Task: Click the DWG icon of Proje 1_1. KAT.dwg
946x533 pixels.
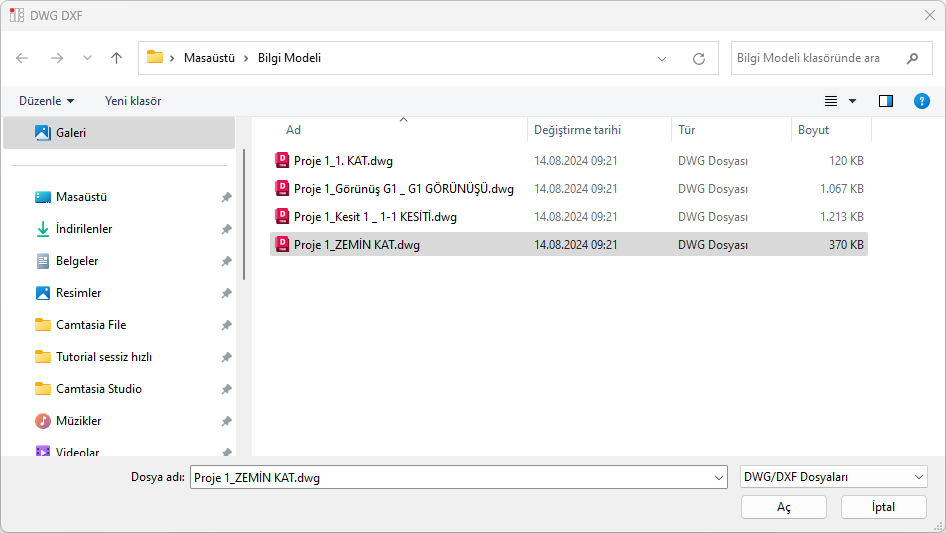Action: pyautogui.click(x=282, y=161)
